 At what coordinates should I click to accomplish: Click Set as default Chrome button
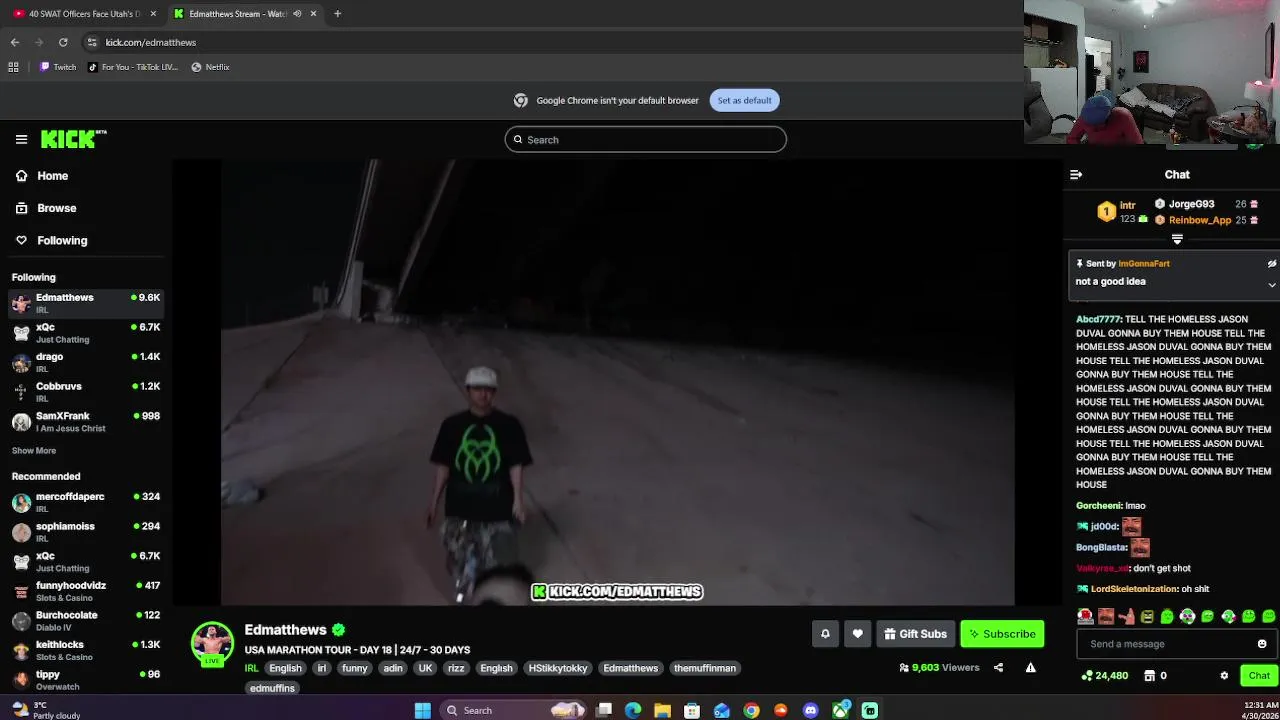pyautogui.click(x=744, y=100)
